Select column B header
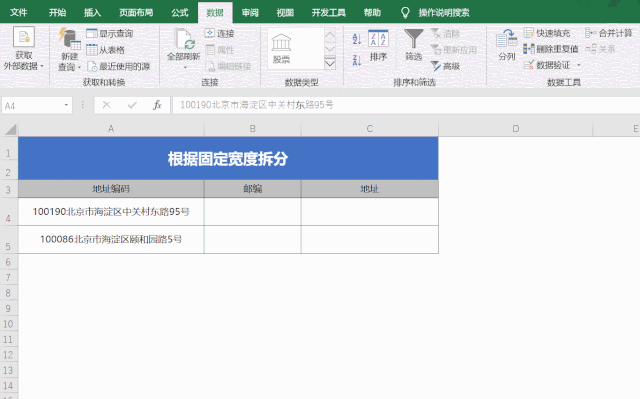This screenshot has width=640, height=399. click(x=253, y=129)
